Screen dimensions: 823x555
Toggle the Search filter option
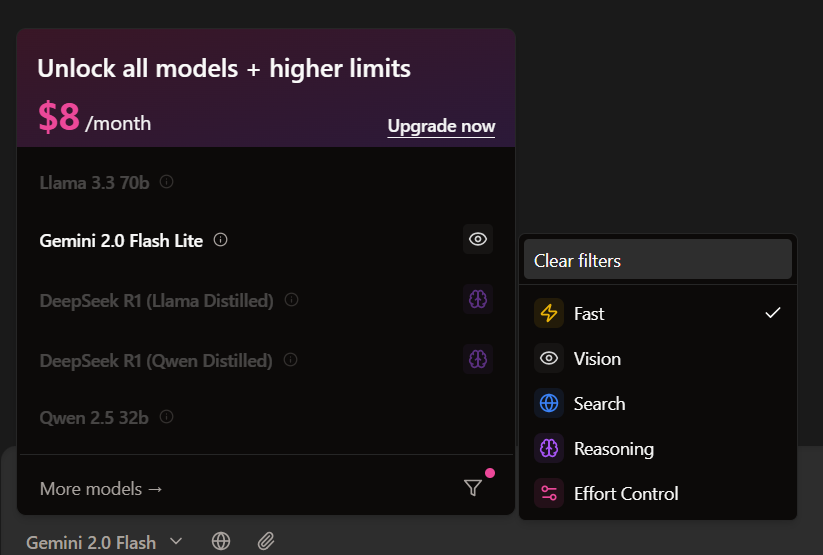pyautogui.click(x=657, y=403)
